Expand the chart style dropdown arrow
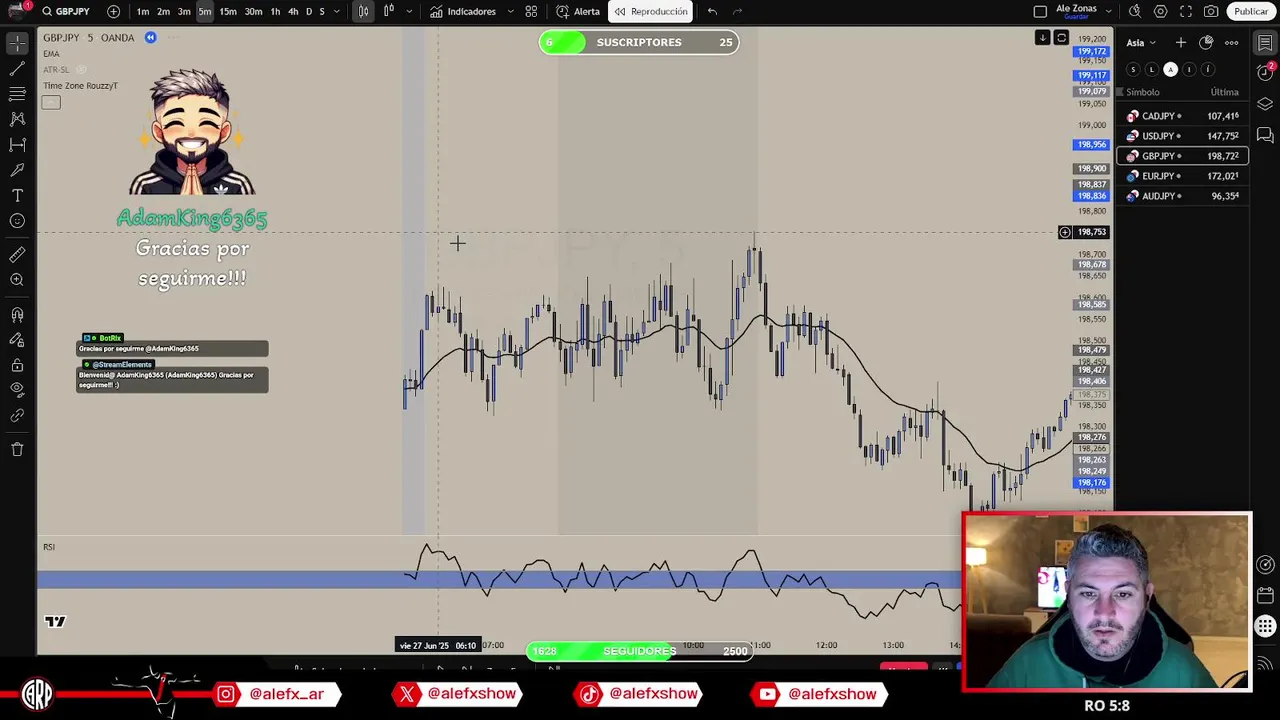This screenshot has height=720, width=1280. pyautogui.click(x=409, y=12)
